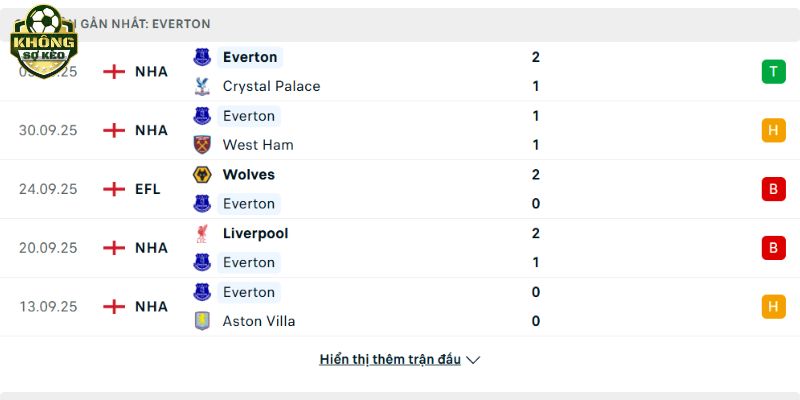Image resolution: width=800 pixels, height=400 pixels.
Task: Open the Wolves team name link
Action: click(x=249, y=174)
